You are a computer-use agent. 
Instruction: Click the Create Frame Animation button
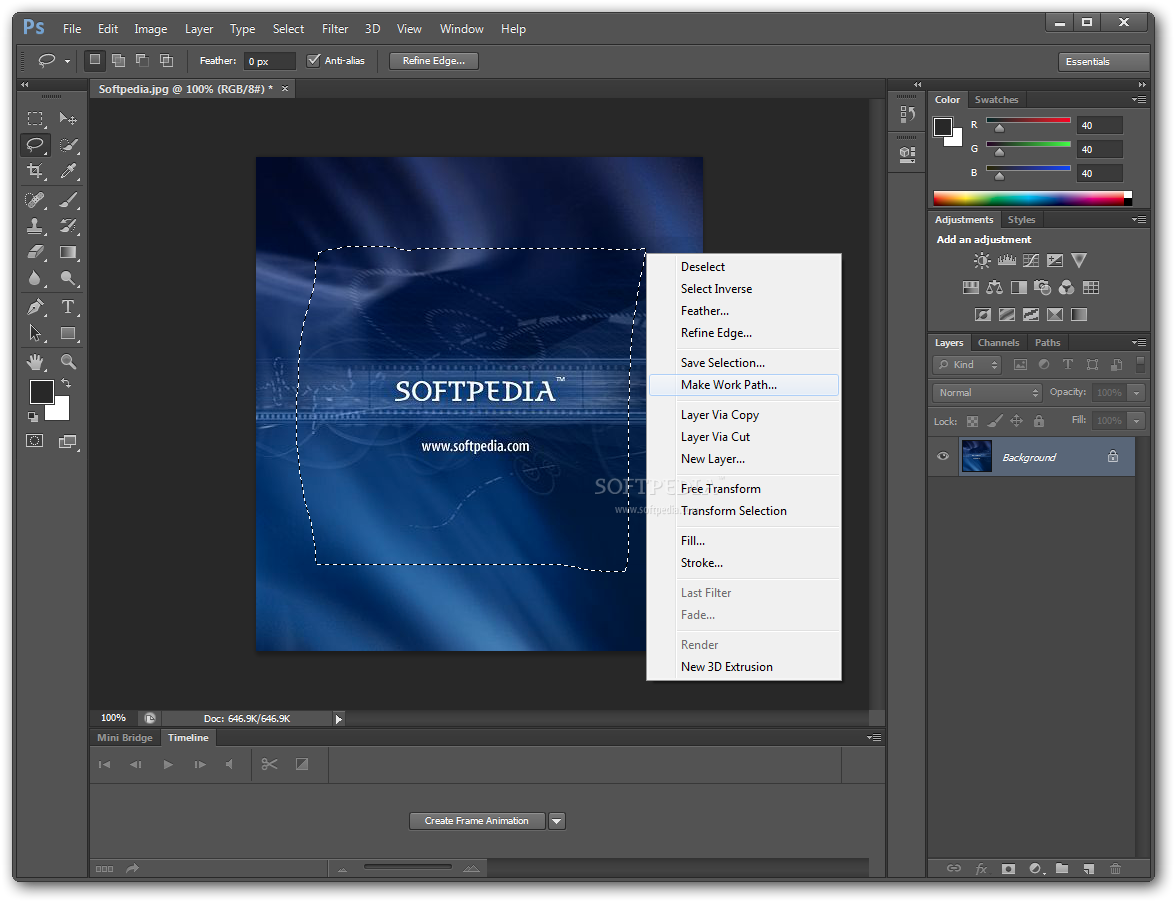coord(477,821)
